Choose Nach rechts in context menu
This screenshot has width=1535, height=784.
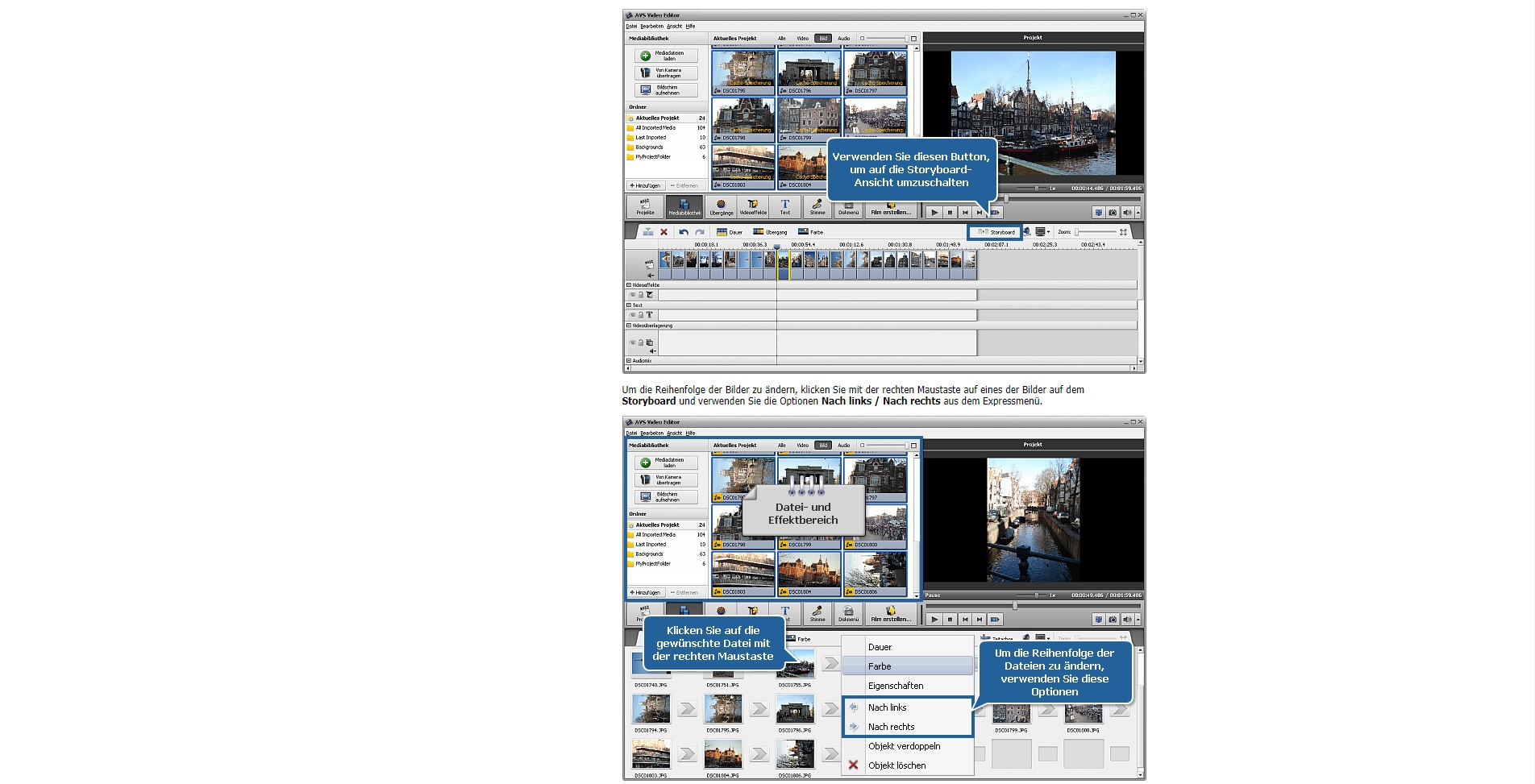(x=907, y=727)
